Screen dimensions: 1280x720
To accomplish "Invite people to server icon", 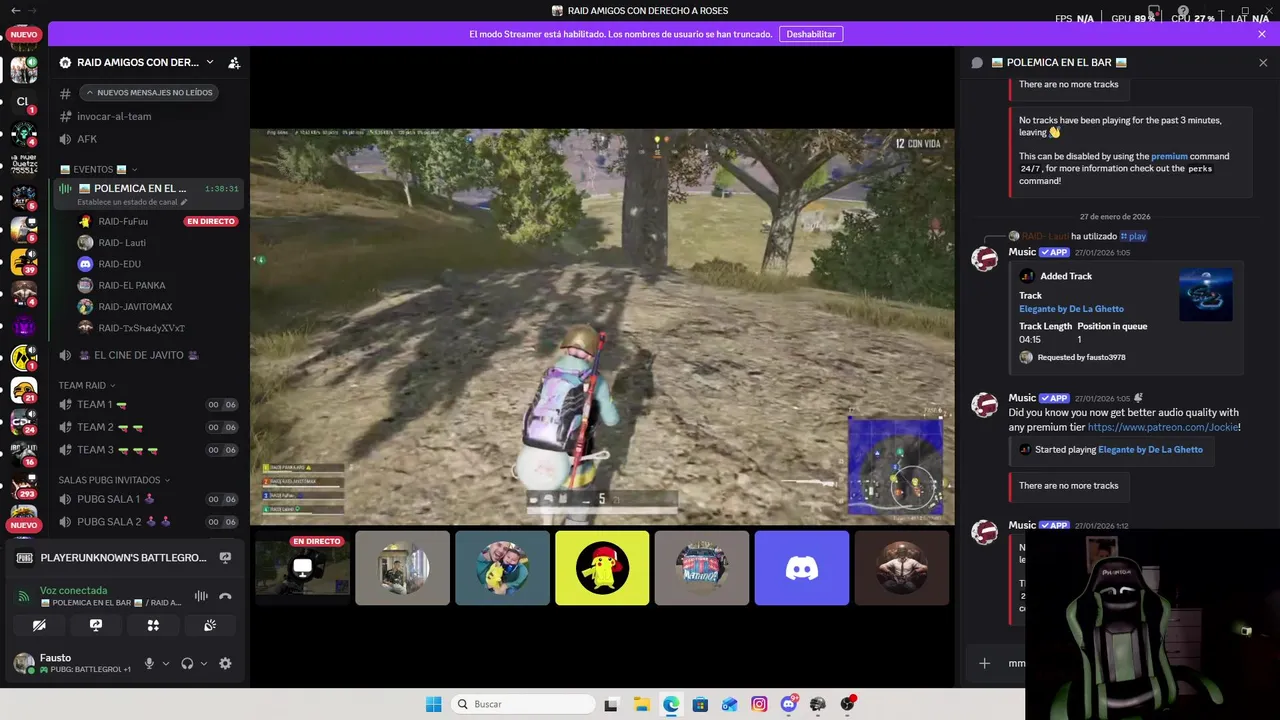I will click(234, 62).
